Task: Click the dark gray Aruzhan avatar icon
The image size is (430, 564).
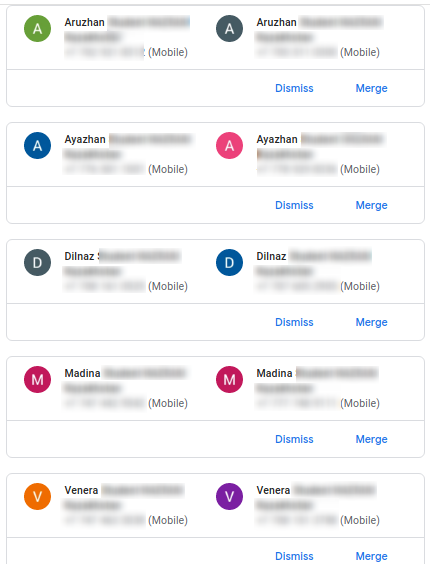Action: click(230, 28)
